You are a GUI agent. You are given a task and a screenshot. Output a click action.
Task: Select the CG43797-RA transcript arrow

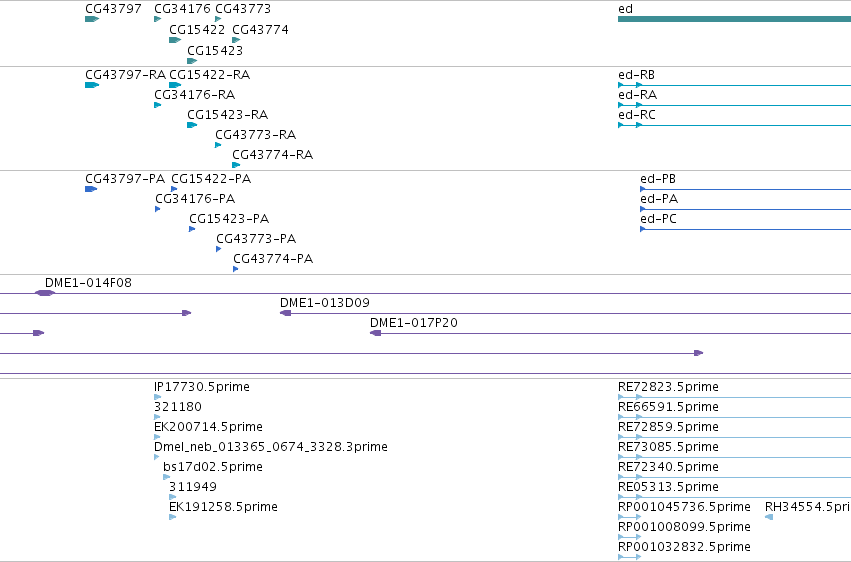coord(92,85)
